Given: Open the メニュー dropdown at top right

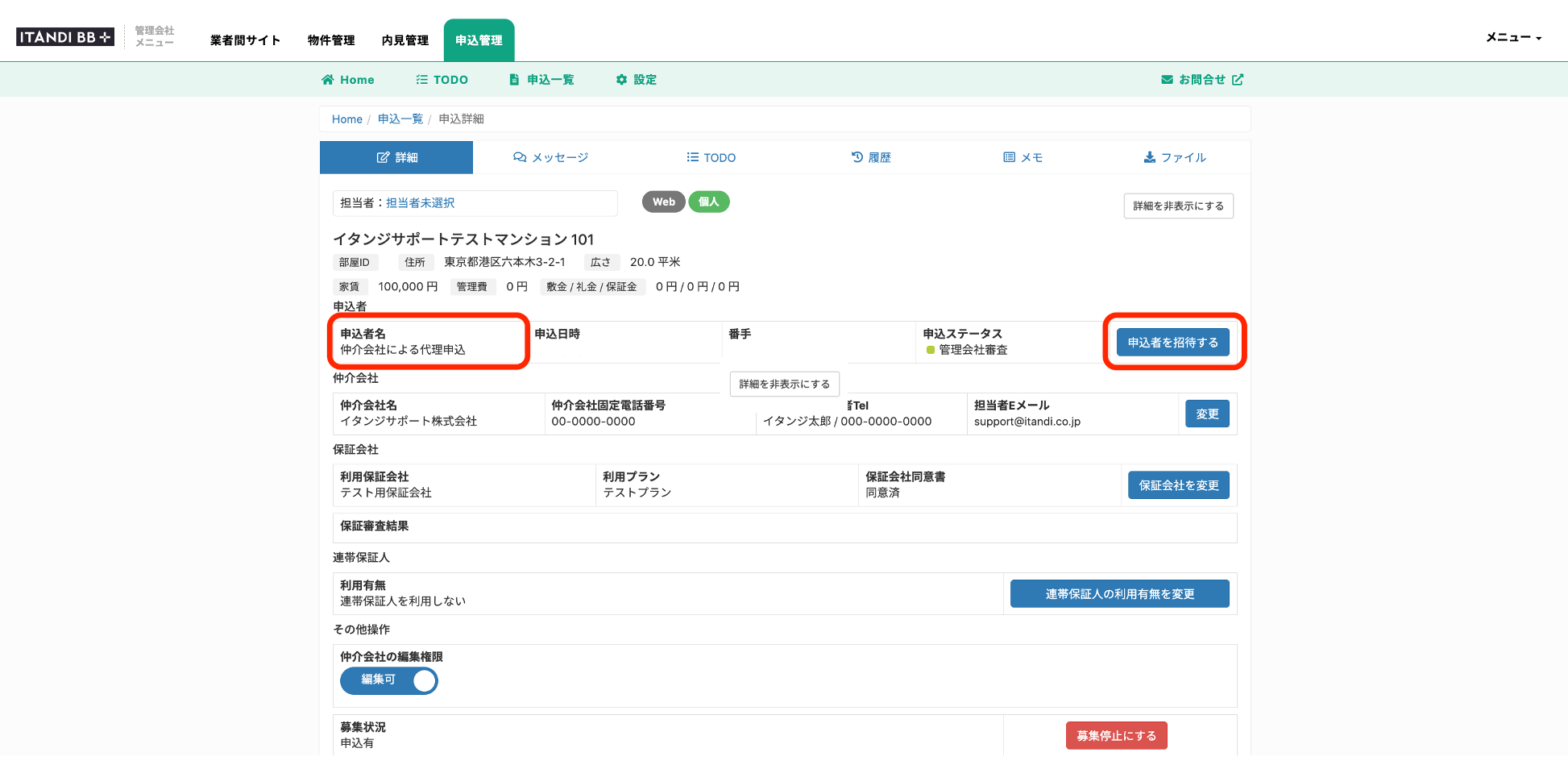Looking at the screenshot, I should click(x=1513, y=37).
